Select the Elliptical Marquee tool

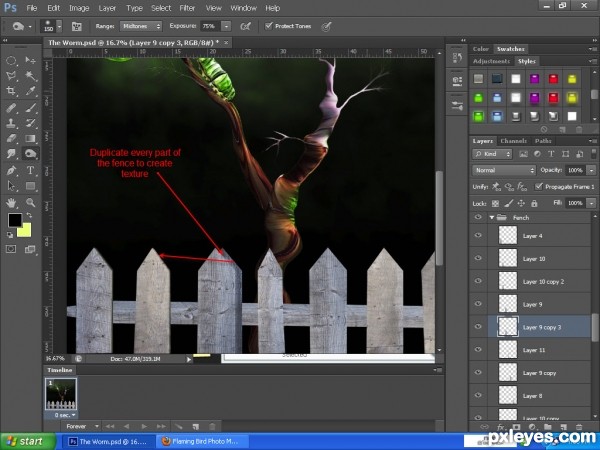click(x=11, y=60)
